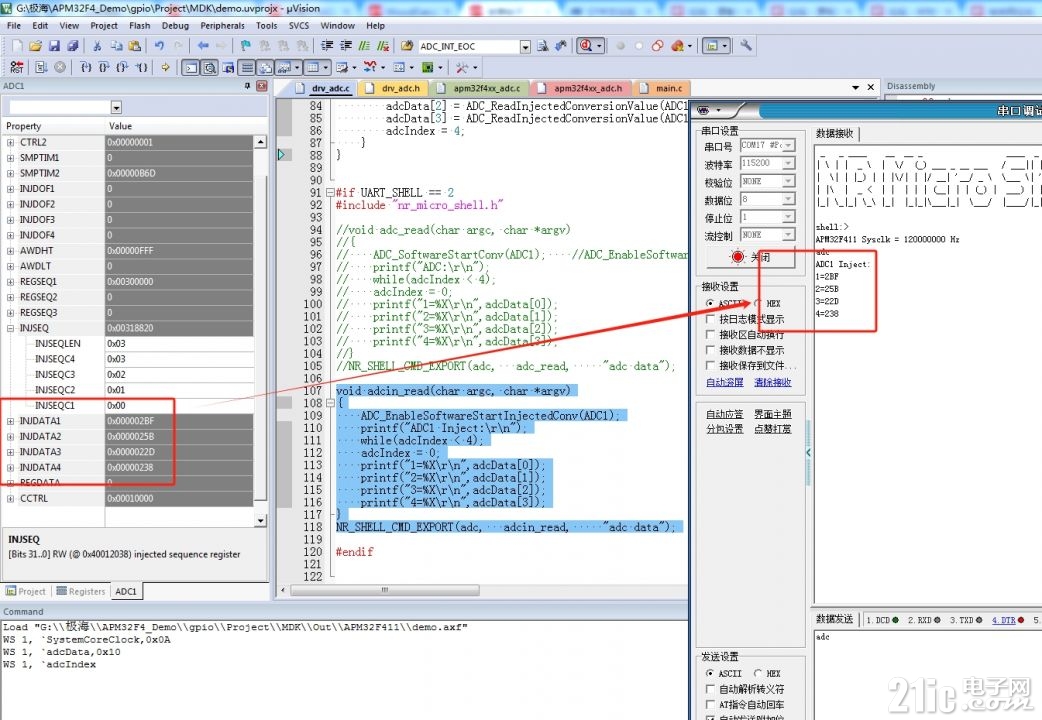Enable the 自动解析转义符 checkbox

[710, 689]
